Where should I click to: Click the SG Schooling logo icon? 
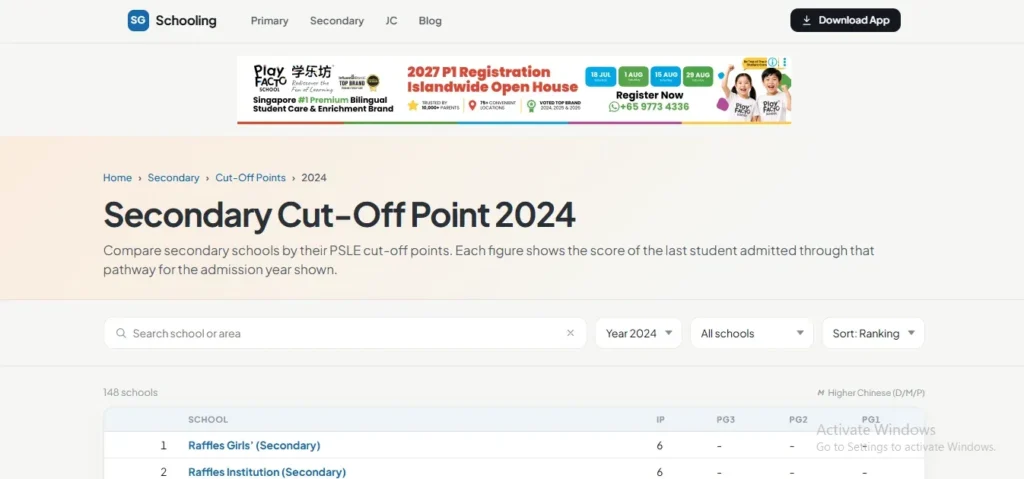point(138,20)
